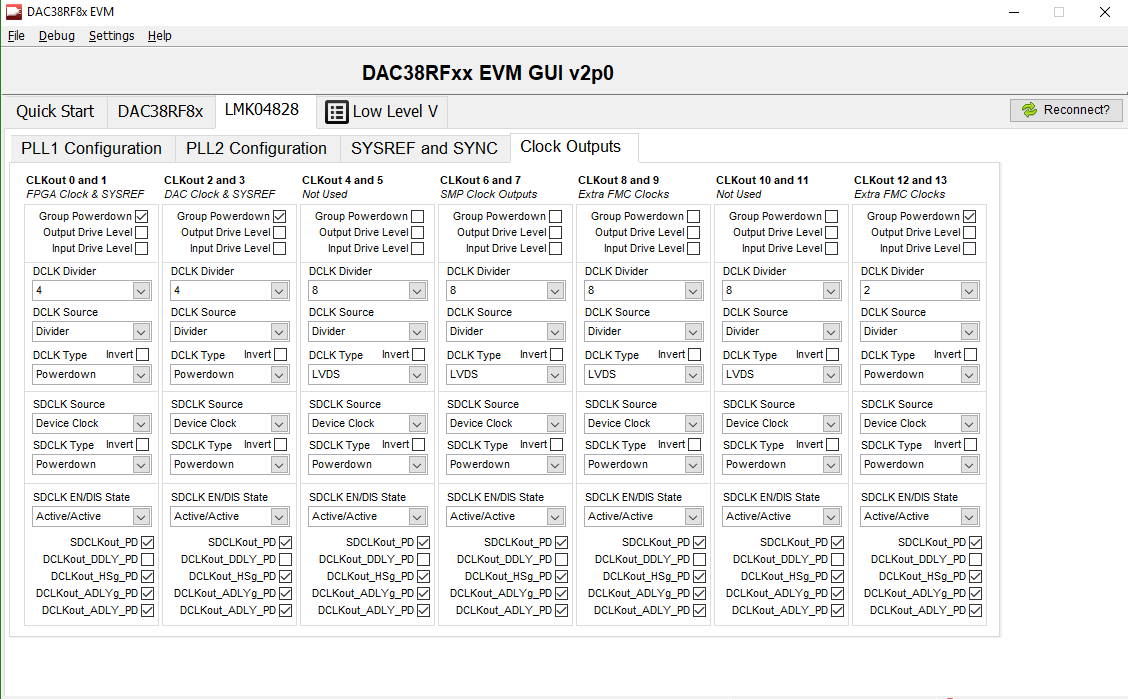Open SDCLK Source dropdown for CLKout 4 and 5

pyautogui.click(x=367, y=424)
